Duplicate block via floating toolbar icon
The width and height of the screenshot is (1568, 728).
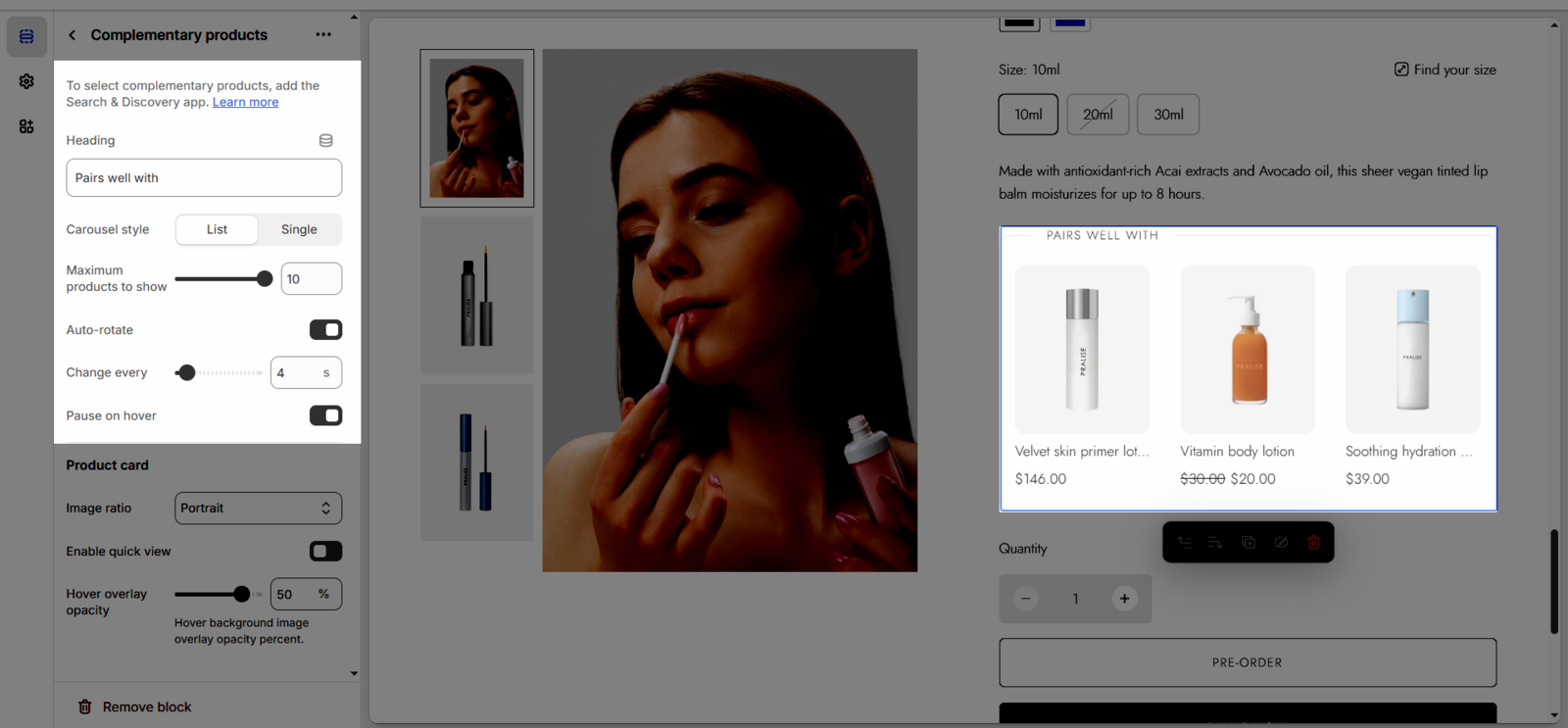click(x=1248, y=542)
